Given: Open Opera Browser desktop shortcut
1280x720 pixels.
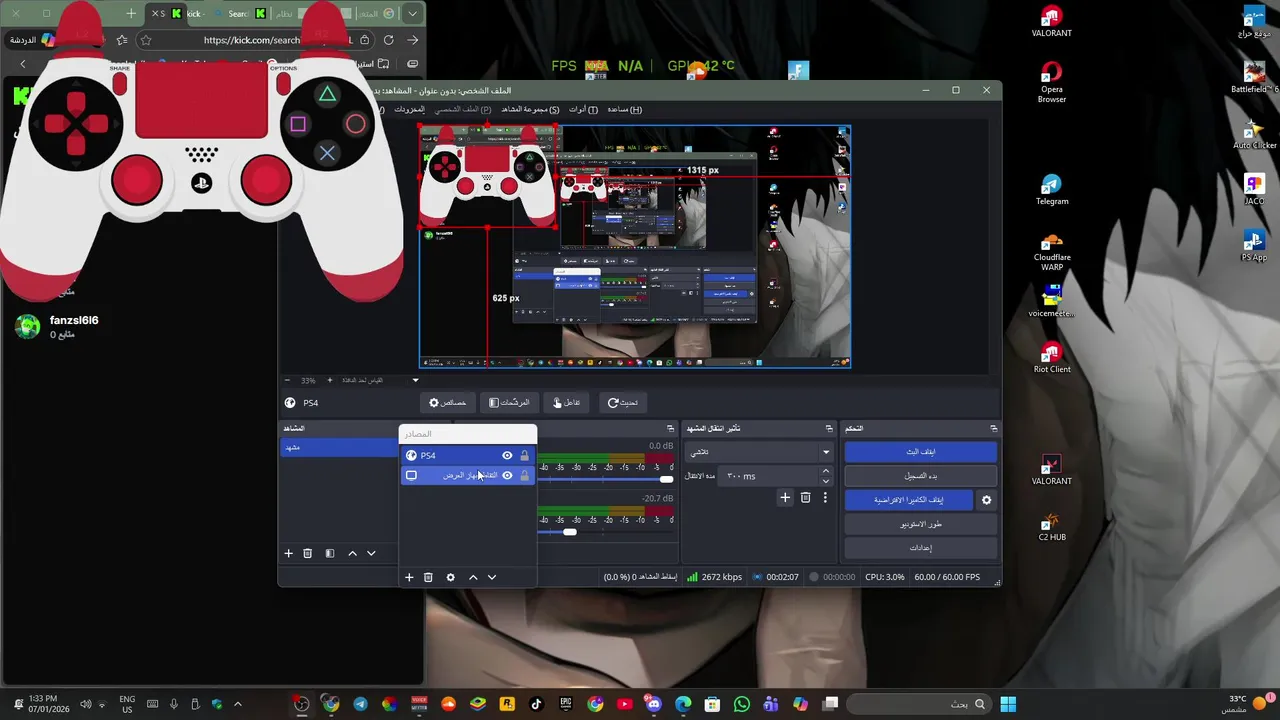Looking at the screenshot, I should (x=1051, y=82).
